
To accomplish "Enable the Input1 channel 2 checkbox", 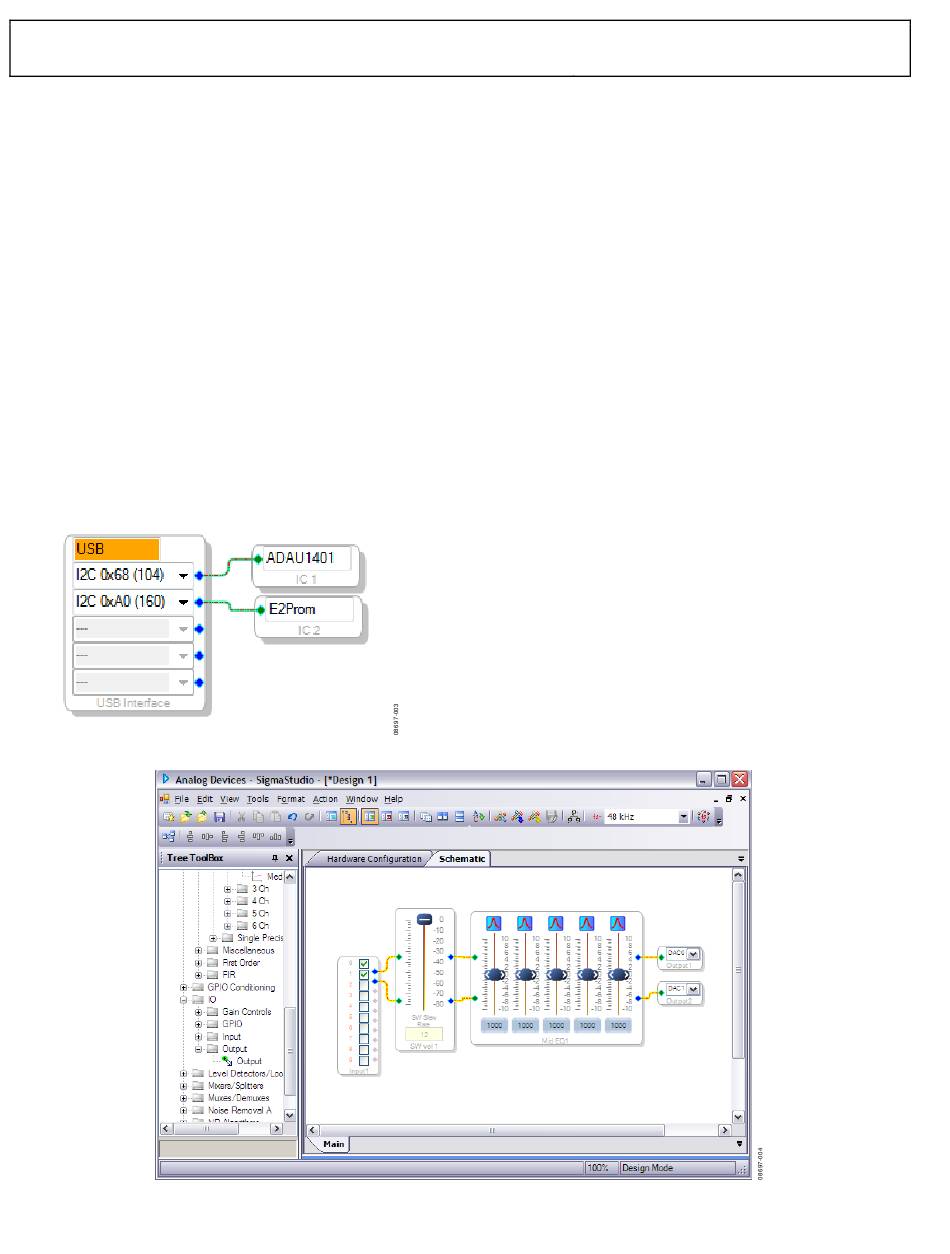I will tap(364, 988).
